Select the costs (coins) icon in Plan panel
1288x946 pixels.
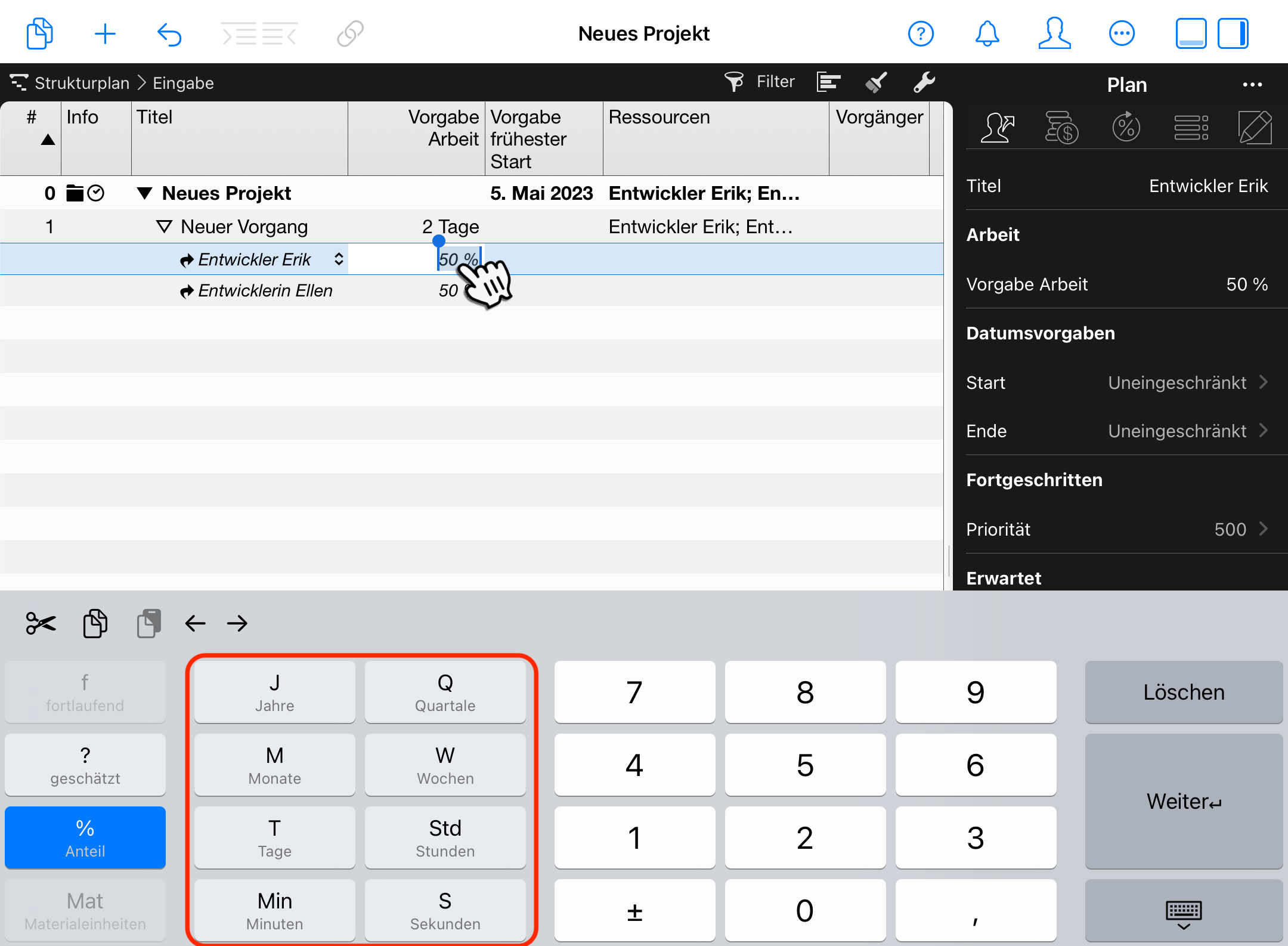[1063, 126]
